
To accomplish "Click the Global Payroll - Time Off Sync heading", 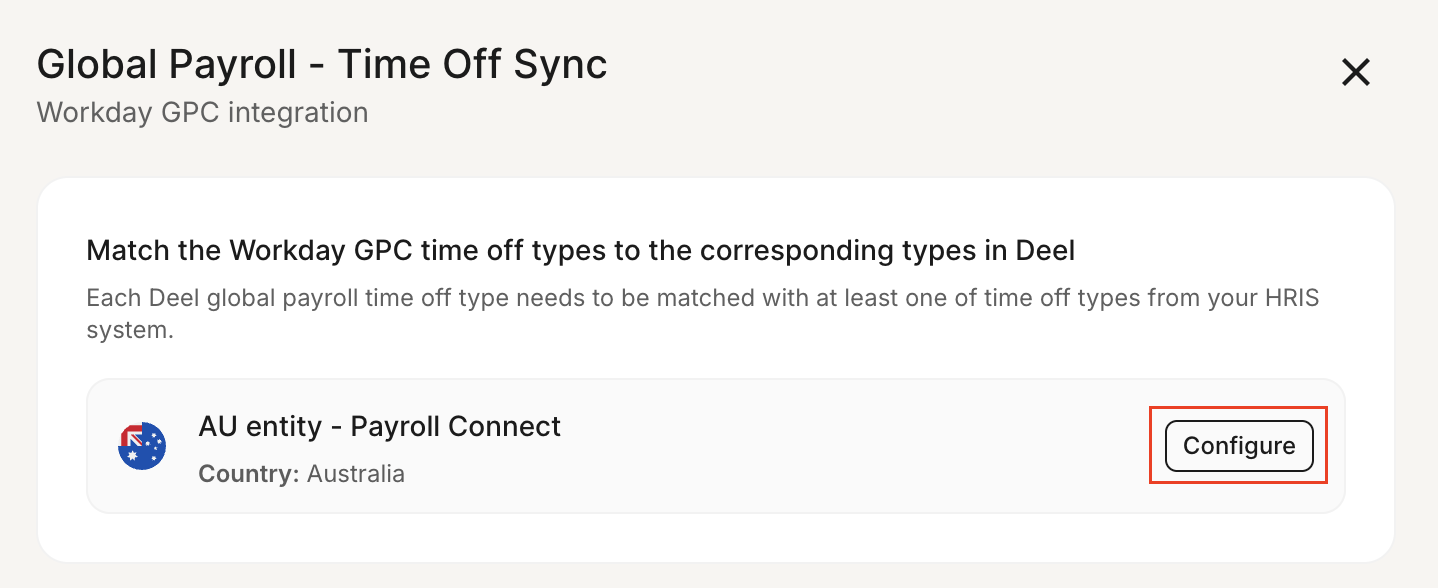I will click(322, 63).
